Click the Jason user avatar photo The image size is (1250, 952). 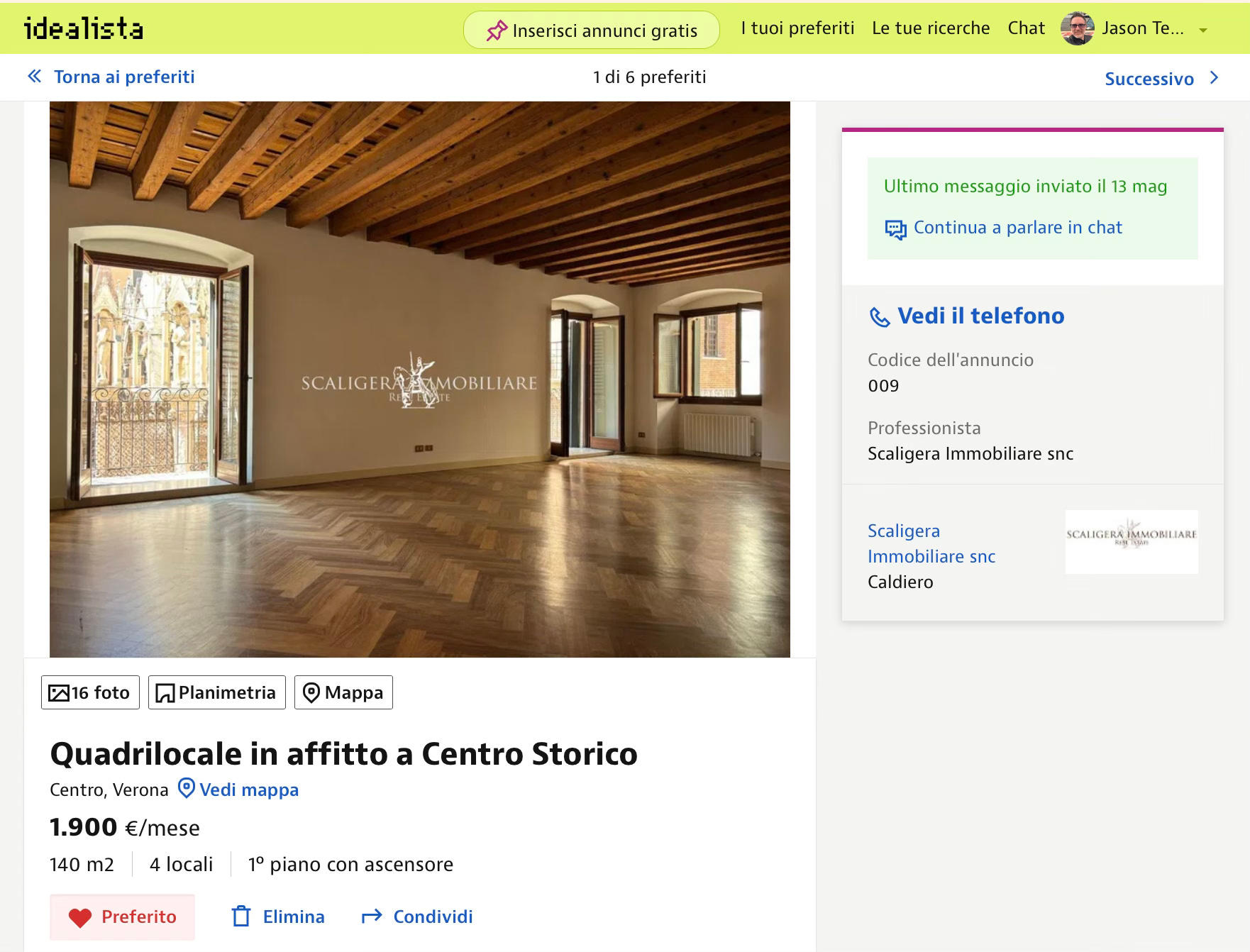(1077, 28)
